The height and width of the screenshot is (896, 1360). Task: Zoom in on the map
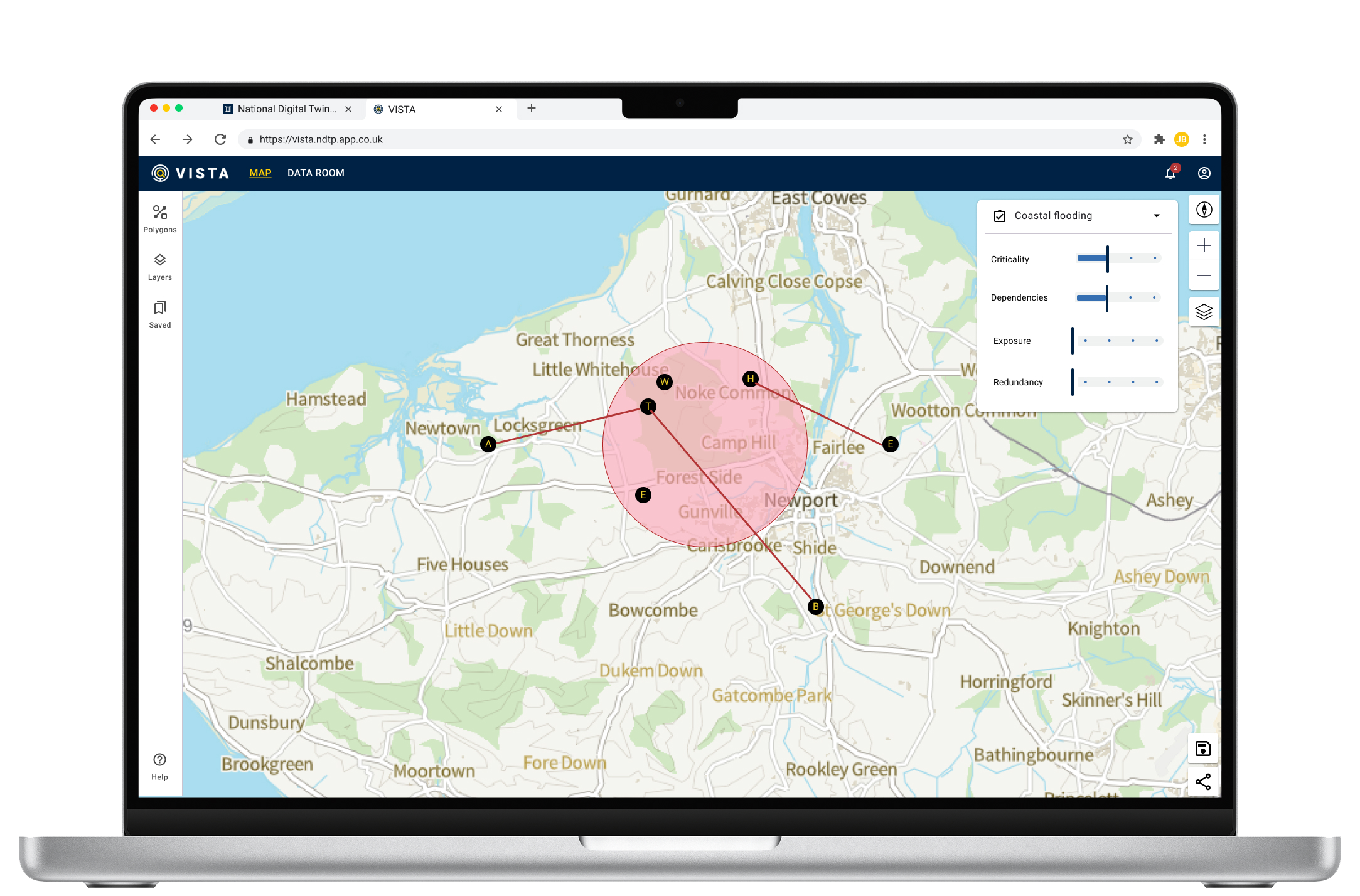click(1203, 245)
